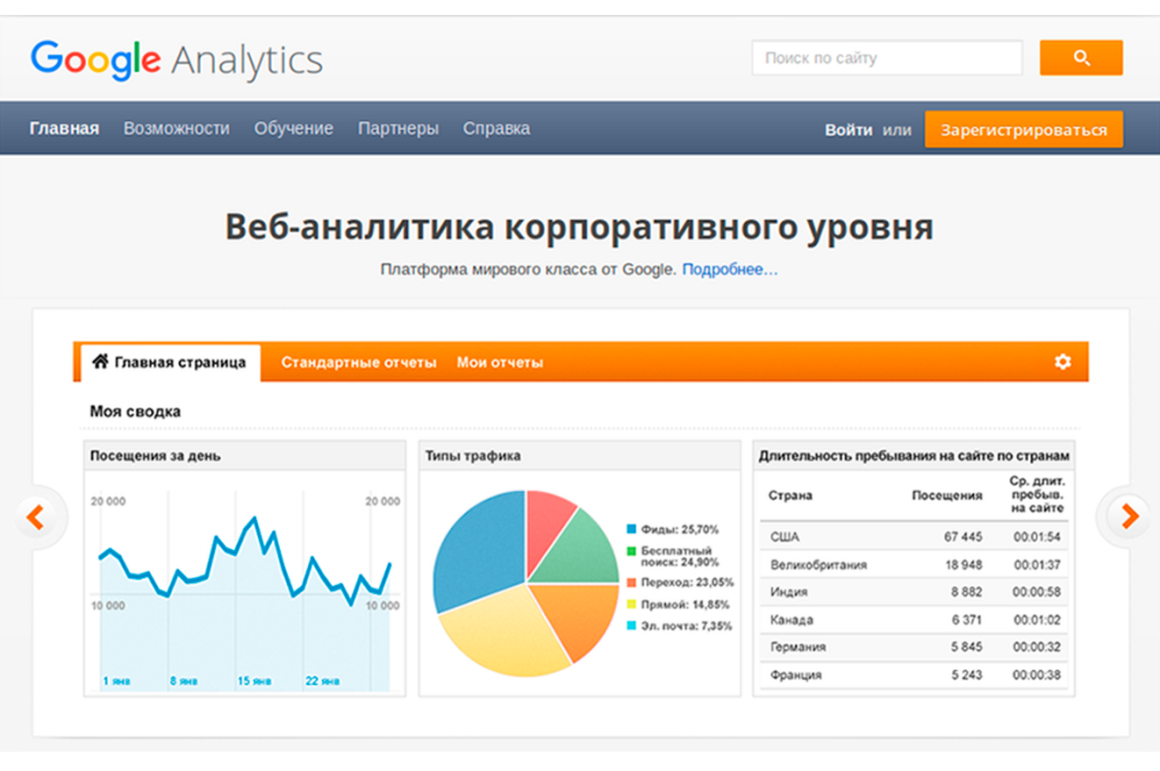Click the 8 янв axis label
Screen dimensions: 1160x771
pyautogui.click(x=183, y=681)
